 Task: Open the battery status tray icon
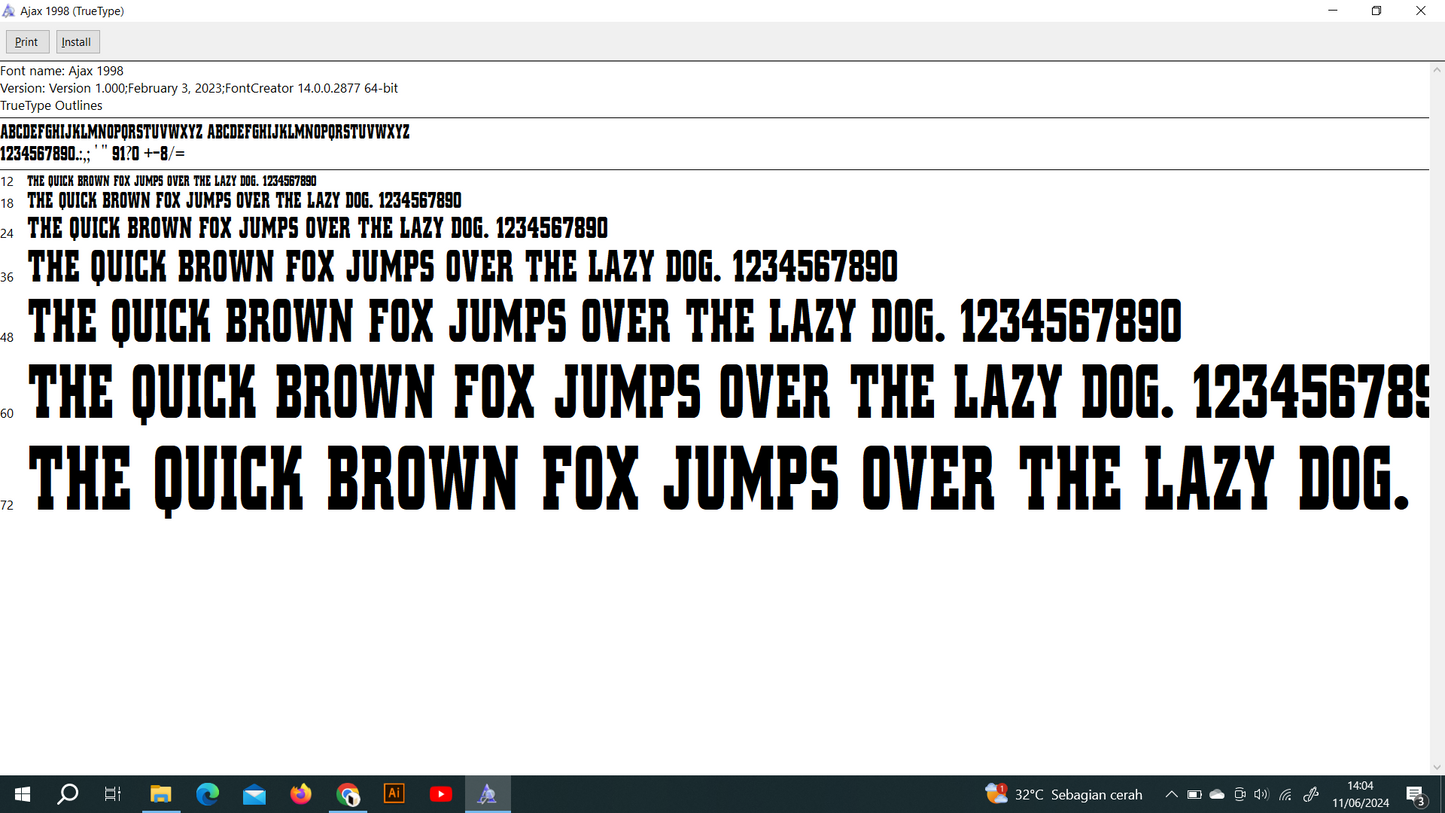tap(1194, 794)
